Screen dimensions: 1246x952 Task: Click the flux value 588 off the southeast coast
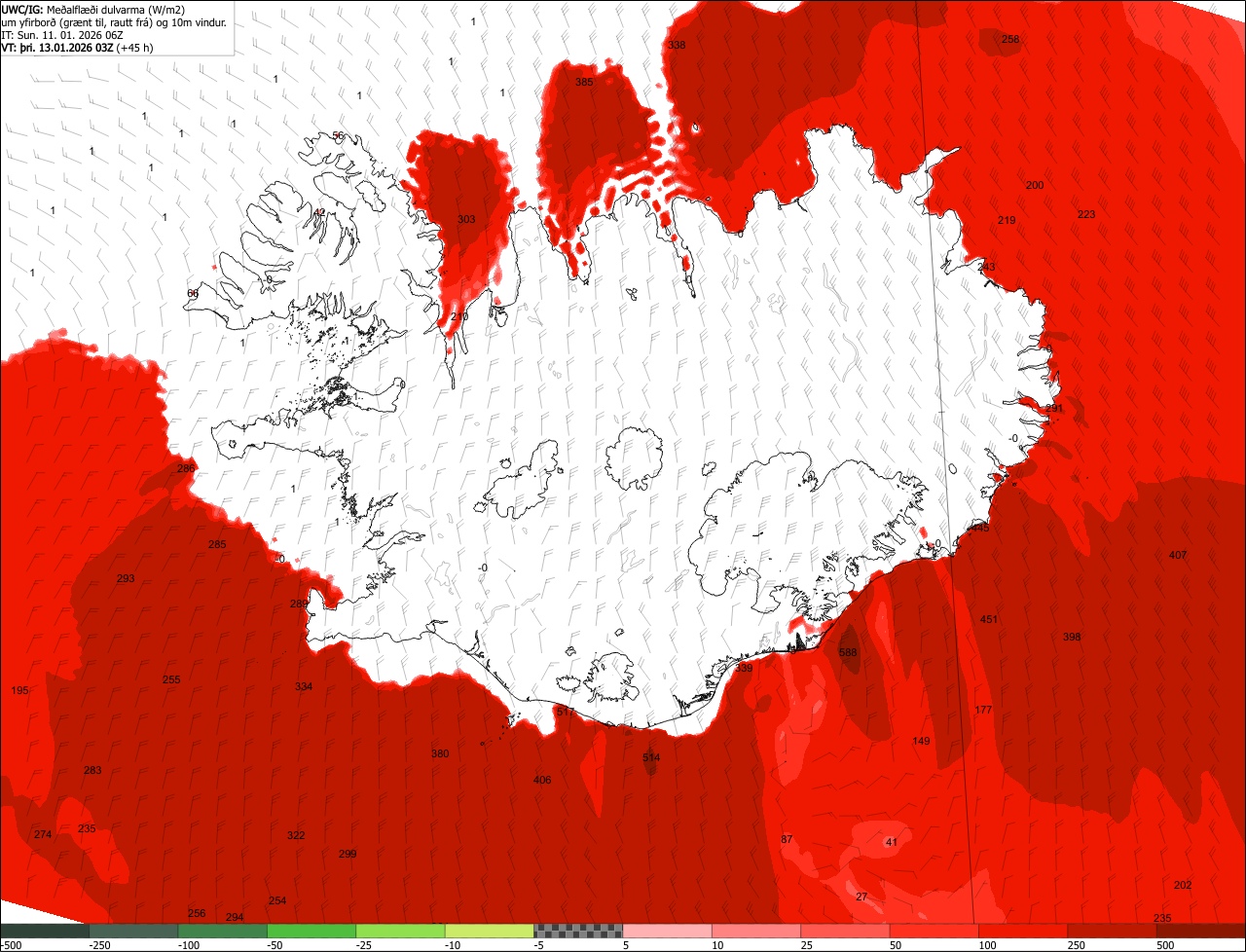(848, 652)
